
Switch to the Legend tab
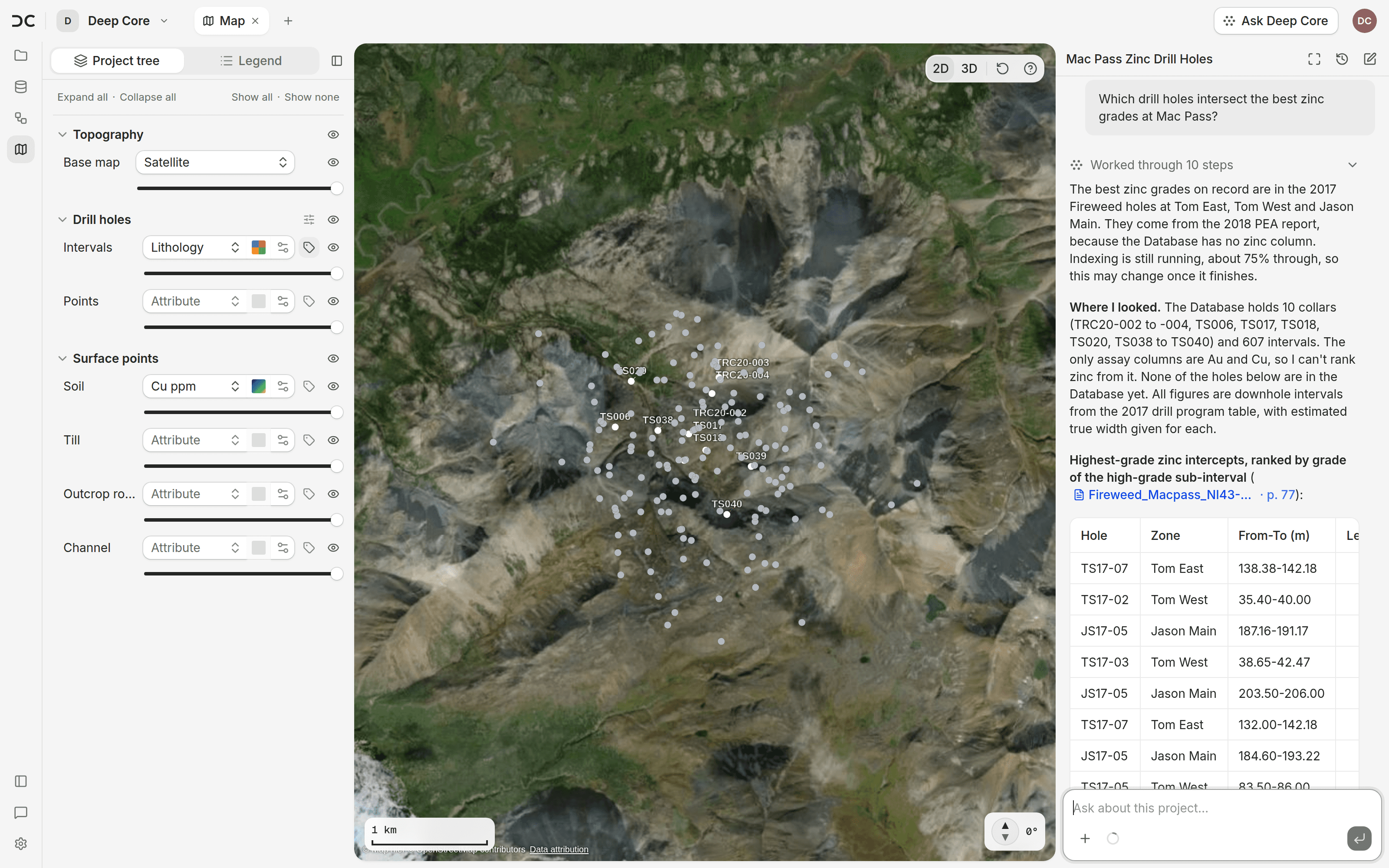point(251,61)
